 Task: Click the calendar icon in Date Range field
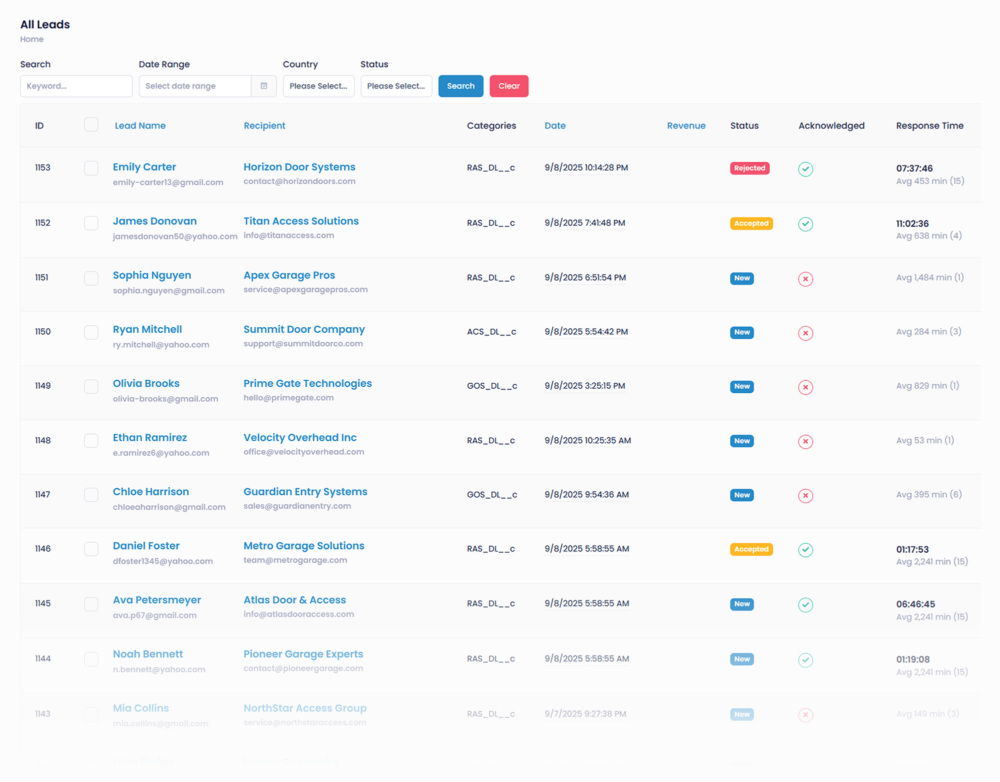pyautogui.click(x=264, y=86)
